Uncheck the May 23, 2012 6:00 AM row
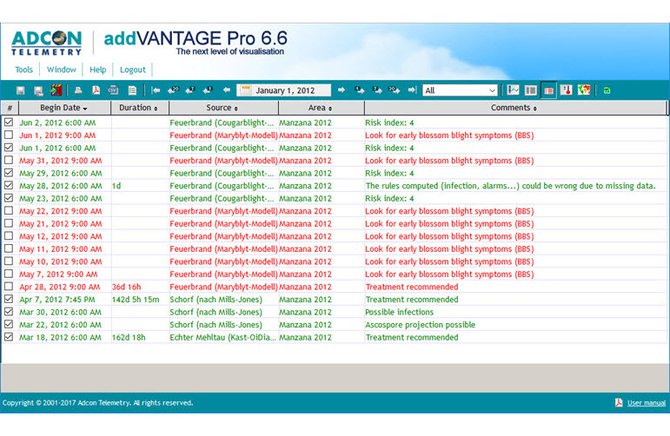Viewport: 670px width, 436px height. pyautogui.click(x=9, y=198)
